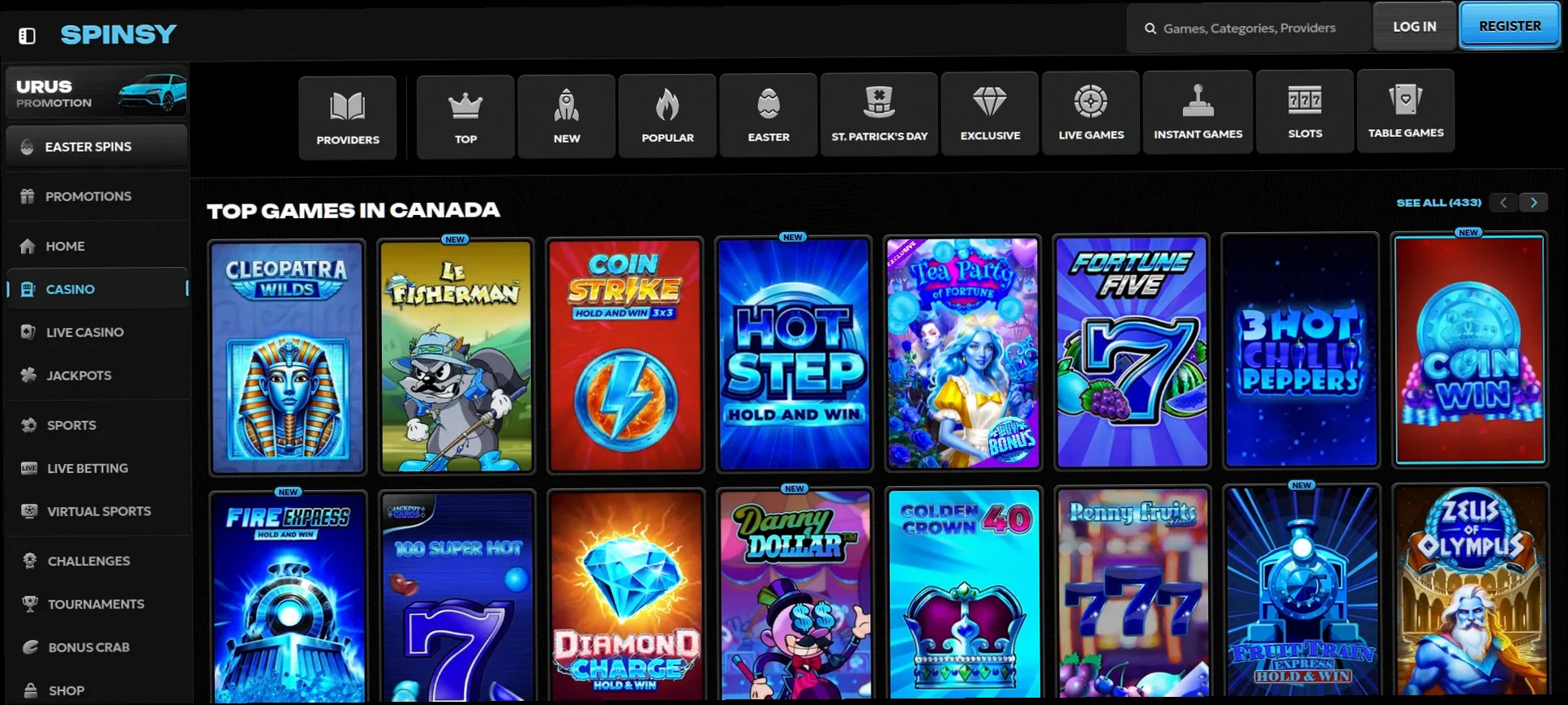Open the Diamond Charge Hold & Win game
The height and width of the screenshot is (705, 1568).
coord(626,595)
